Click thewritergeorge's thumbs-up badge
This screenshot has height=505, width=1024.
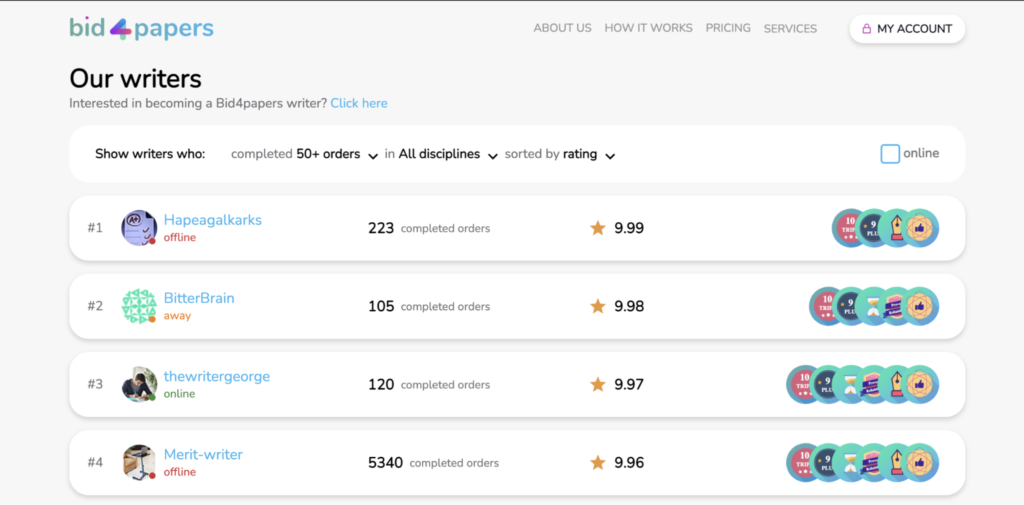click(920, 384)
